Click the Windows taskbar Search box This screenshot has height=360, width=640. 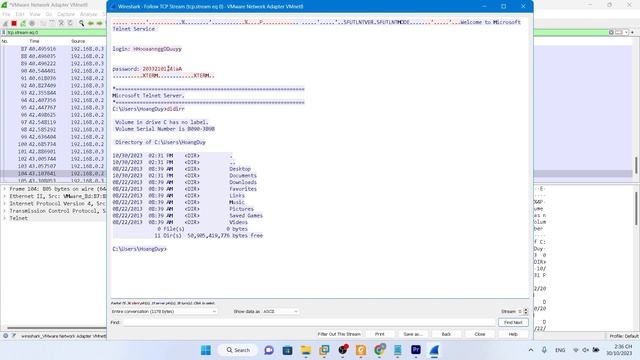click(238, 350)
